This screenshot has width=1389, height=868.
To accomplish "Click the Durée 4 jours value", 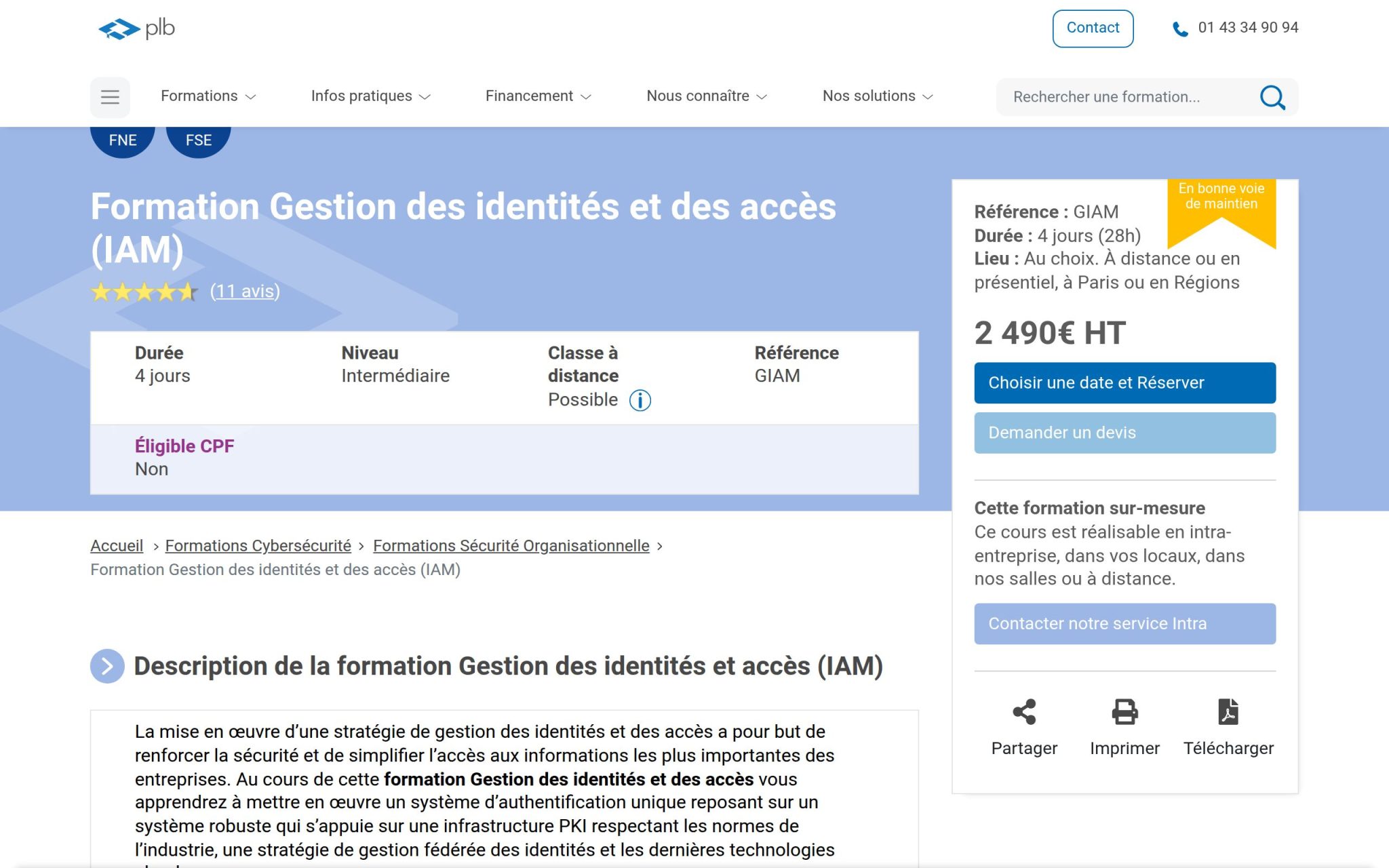I will [x=163, y=376].
